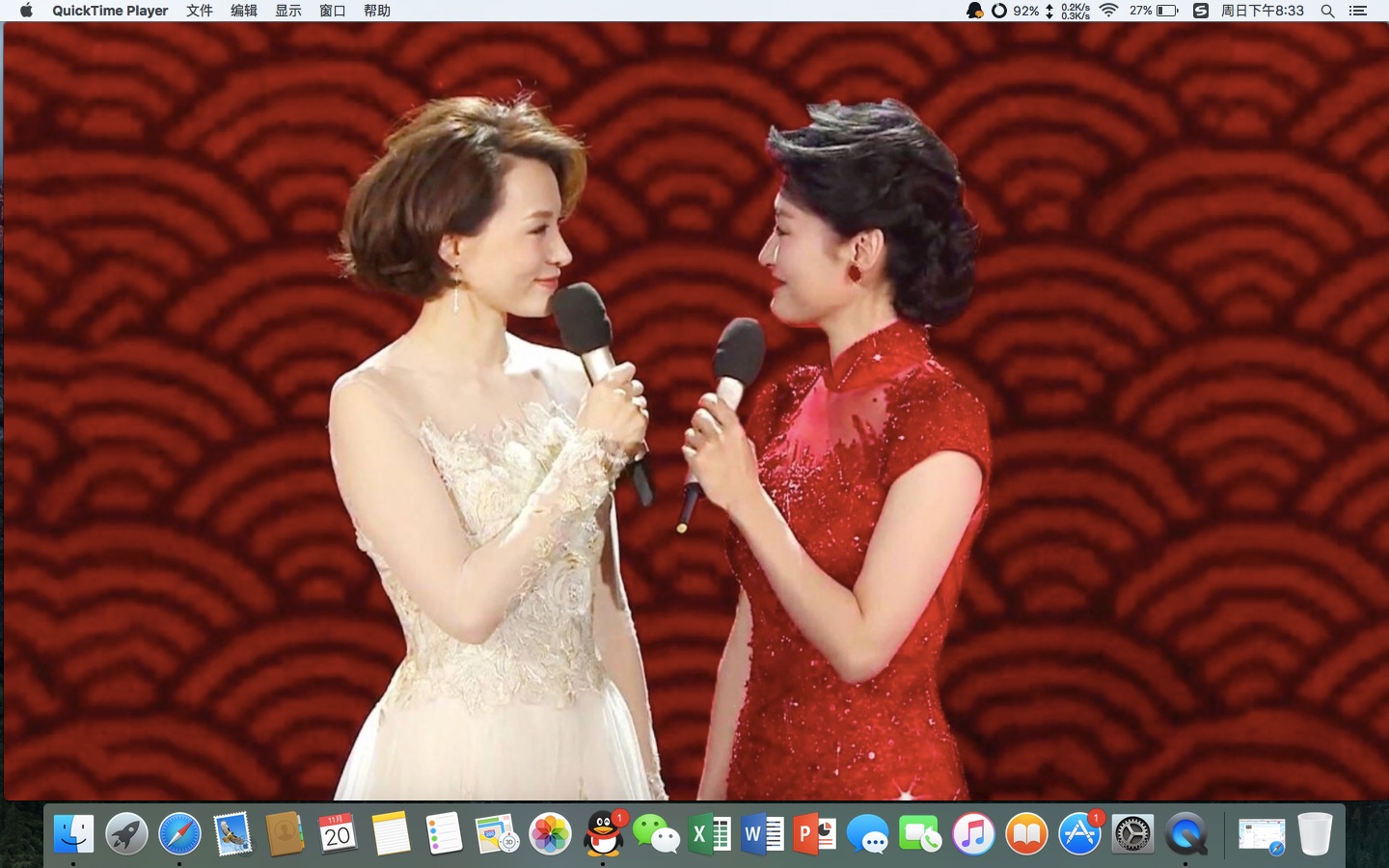
Task: Open Launchpad rocket icon in Dock
Action: [126, 833]
